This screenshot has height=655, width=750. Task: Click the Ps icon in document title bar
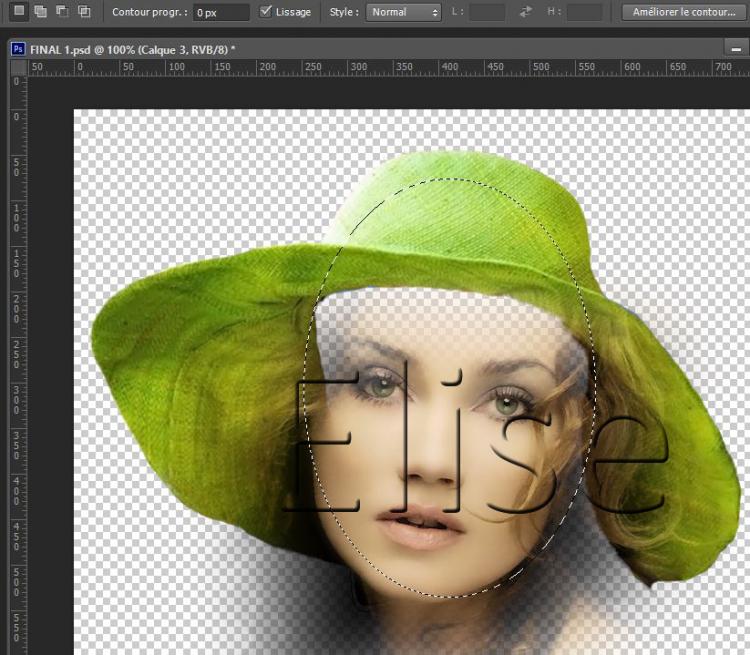point(17,48)
